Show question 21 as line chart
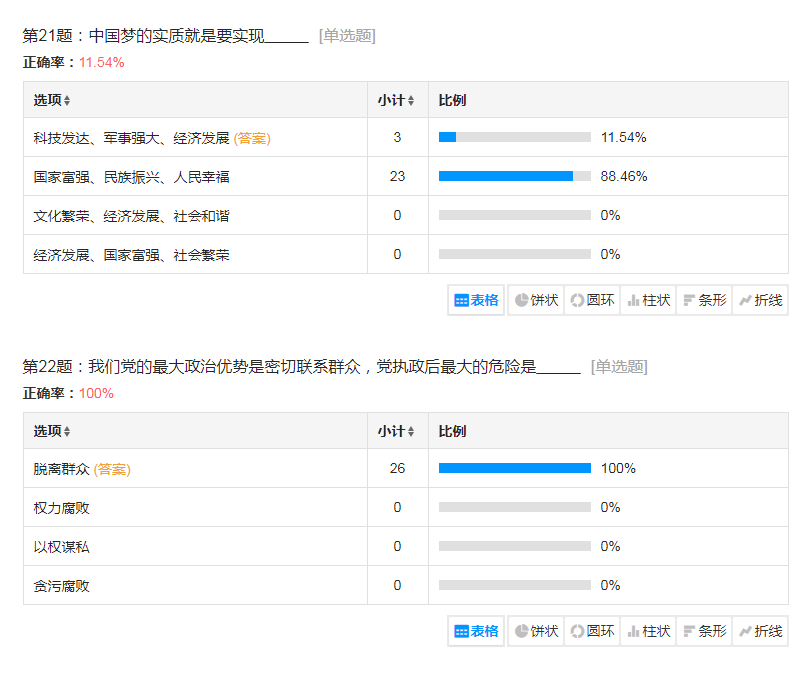The height and width of the screenshot is (673, 812). pyautogui.click(x=760, y=300)
